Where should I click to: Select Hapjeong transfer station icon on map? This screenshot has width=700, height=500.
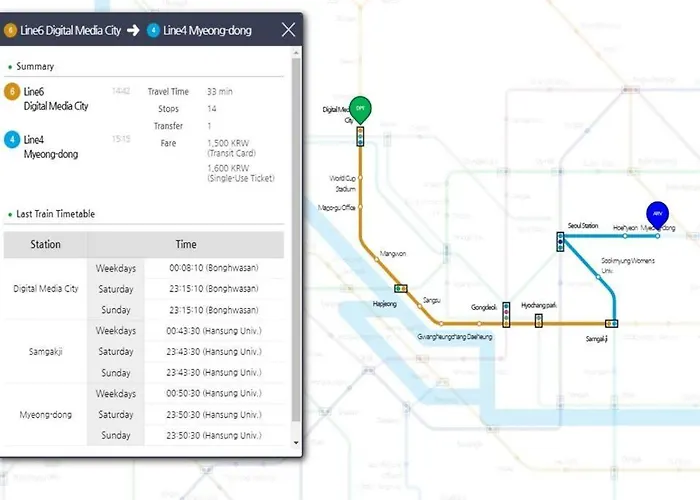[x=401, y=289]
